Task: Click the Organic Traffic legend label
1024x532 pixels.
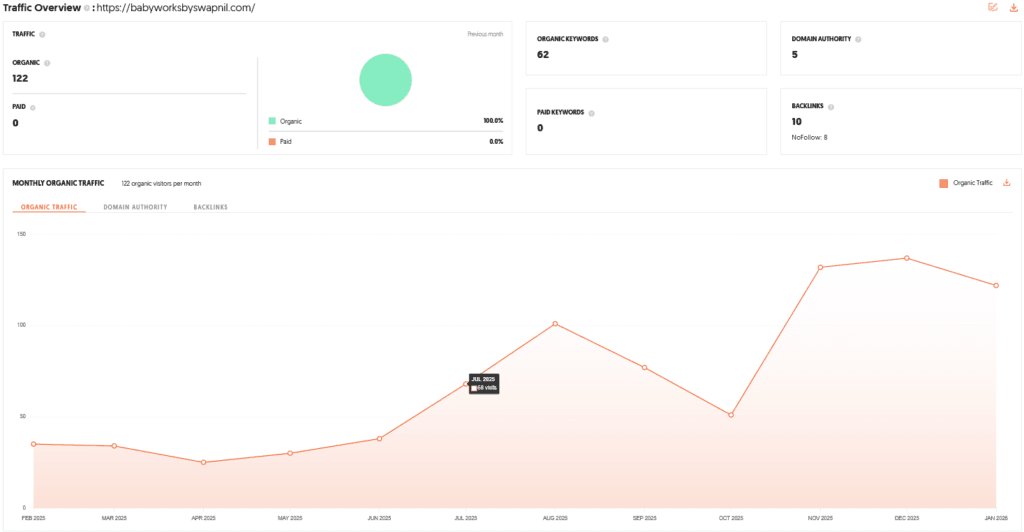Action: pyautogui.click(x=972, y=183)
